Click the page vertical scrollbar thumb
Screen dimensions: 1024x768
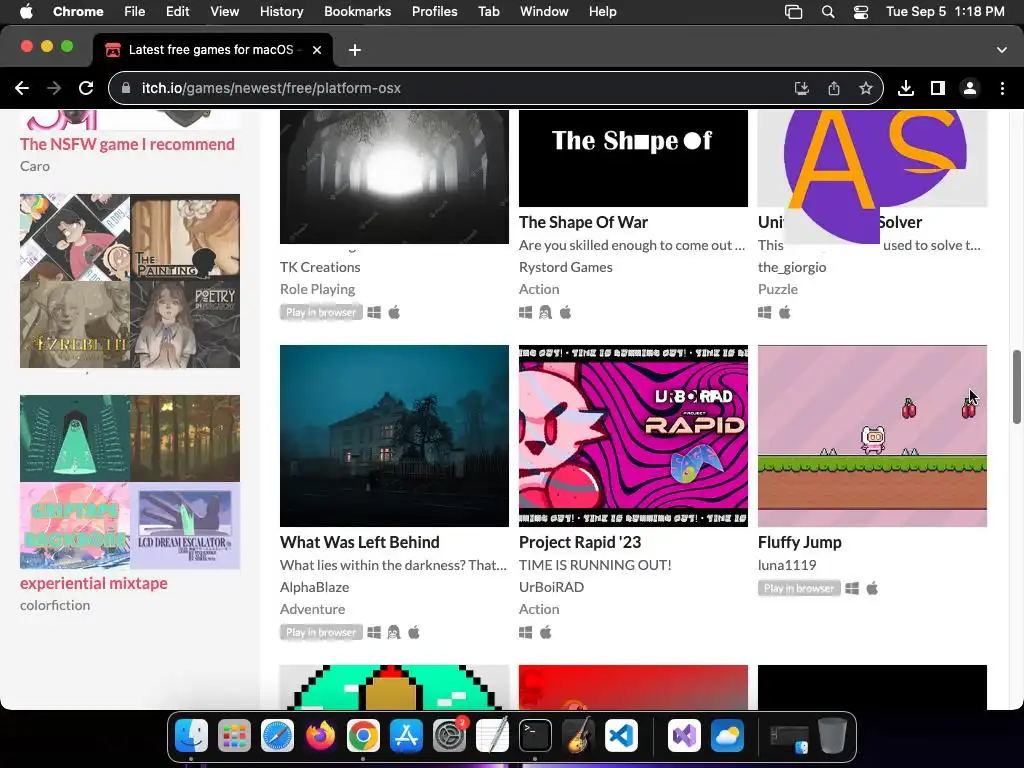(x=1016, y=387)
